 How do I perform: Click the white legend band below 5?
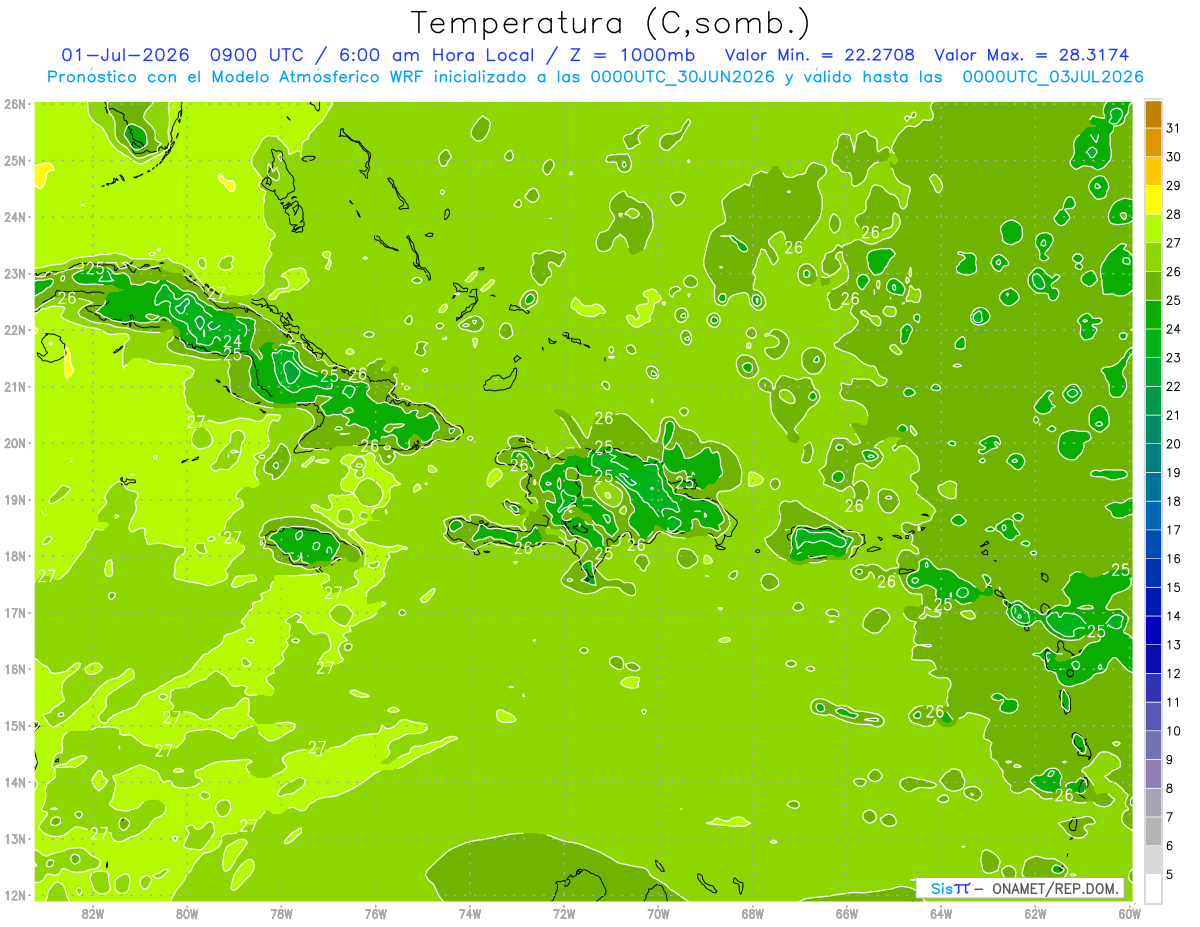coord(1153,888)
